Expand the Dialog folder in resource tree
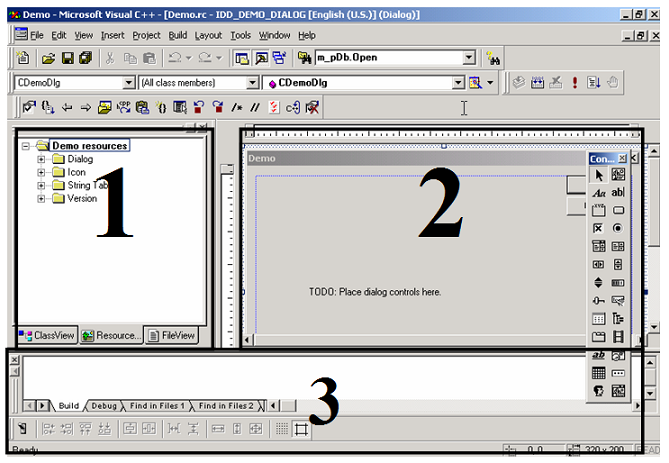669x463 pixels. 42,159
